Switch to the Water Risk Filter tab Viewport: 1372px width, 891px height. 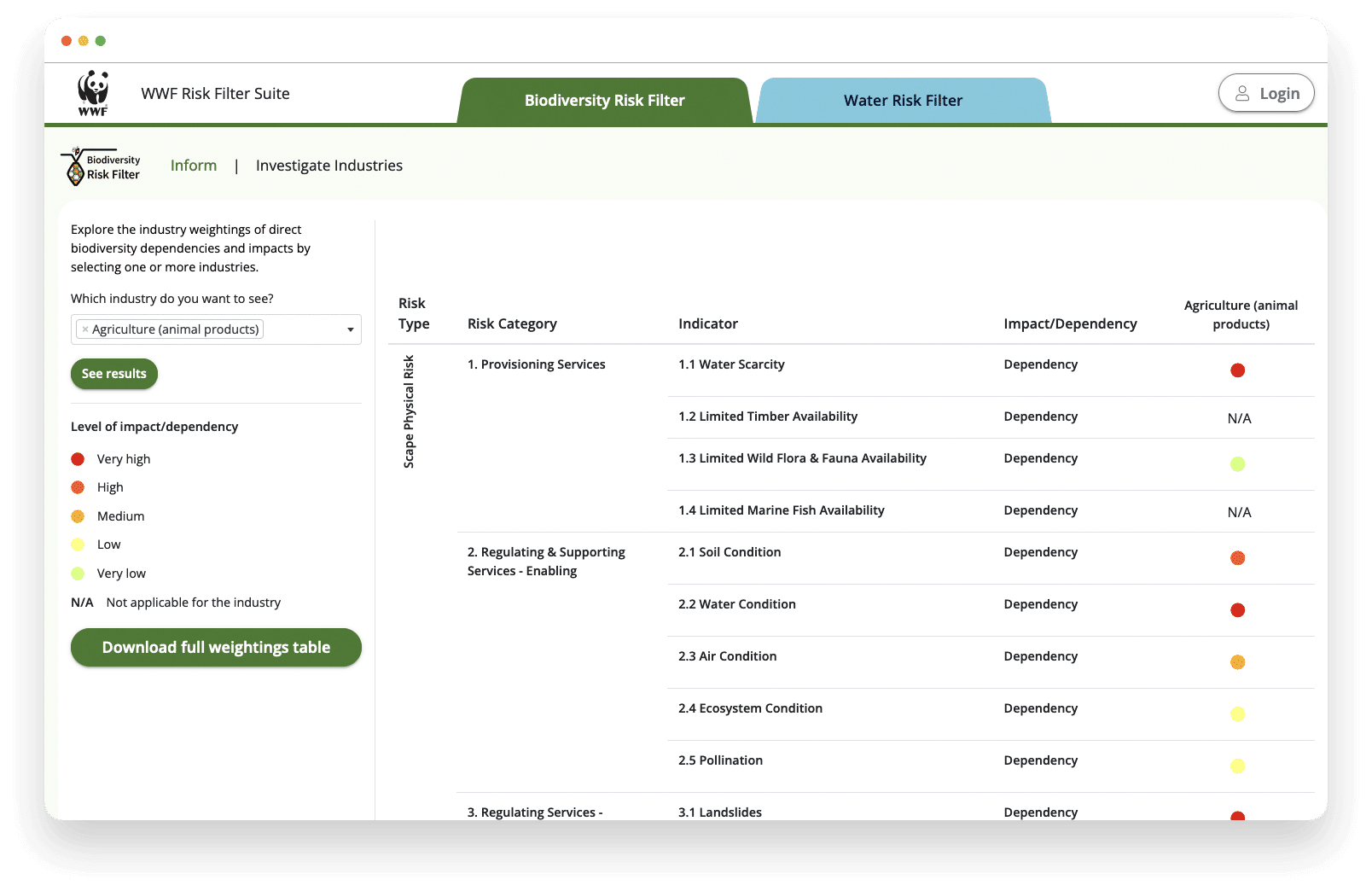[x=903, y=101]
